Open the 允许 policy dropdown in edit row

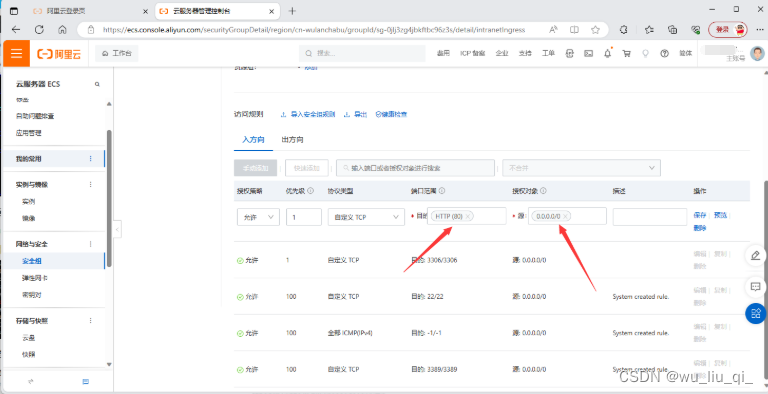(258, 217)
